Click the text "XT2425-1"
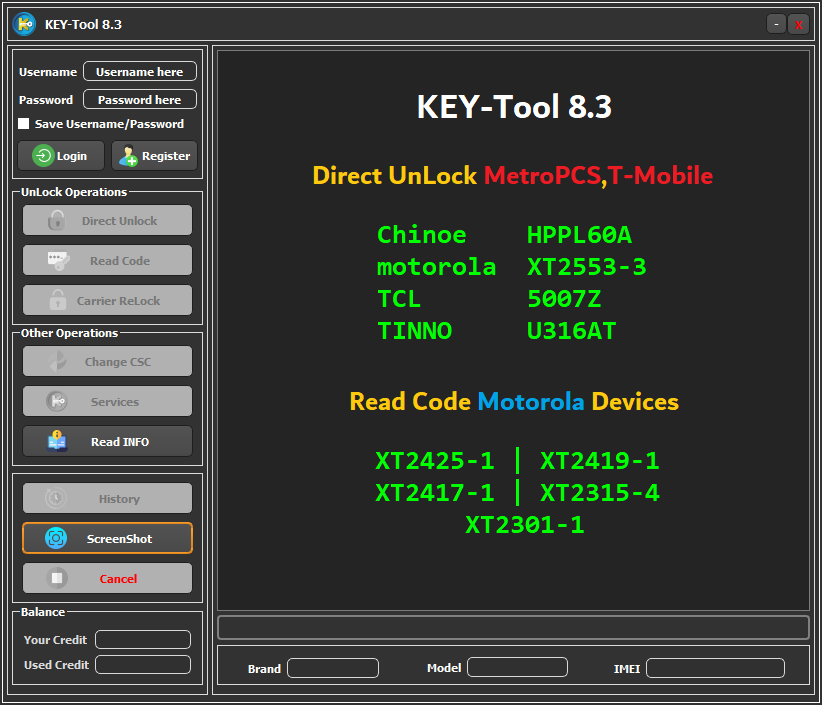822x705 pixels. 435,461
